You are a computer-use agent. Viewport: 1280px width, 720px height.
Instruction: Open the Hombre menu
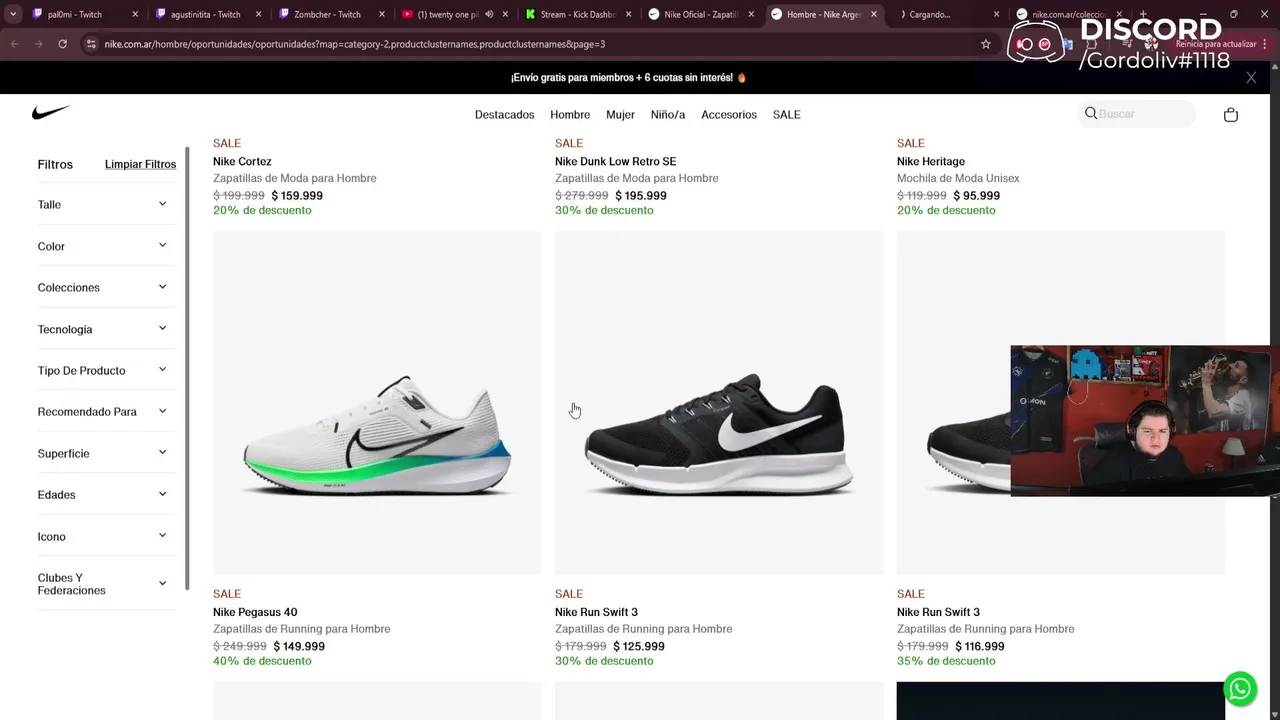click(570, 114)
